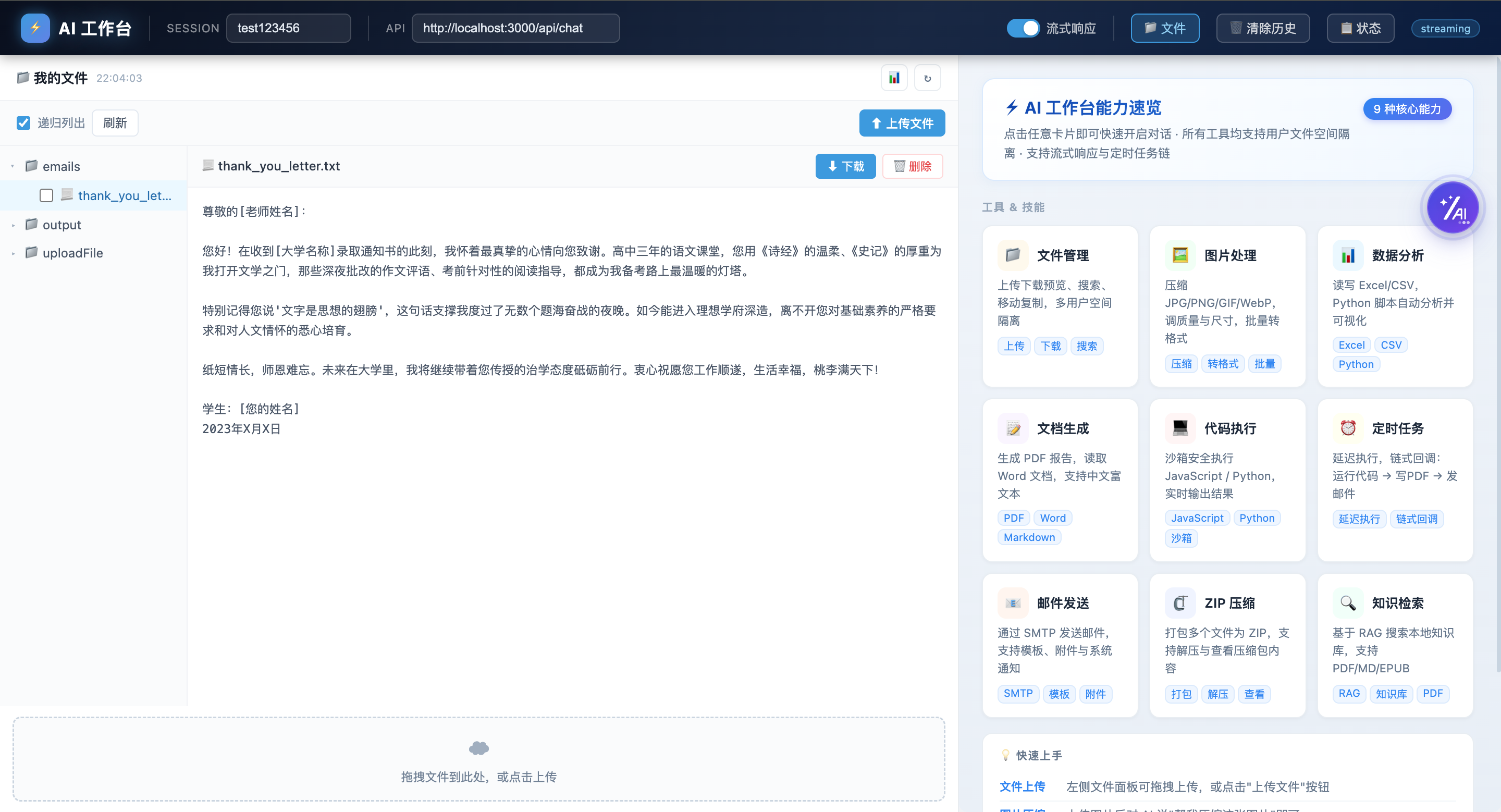Switch to the 文件 panel tab
This screenshot has width=1501, height=812.
[1165, 28]
